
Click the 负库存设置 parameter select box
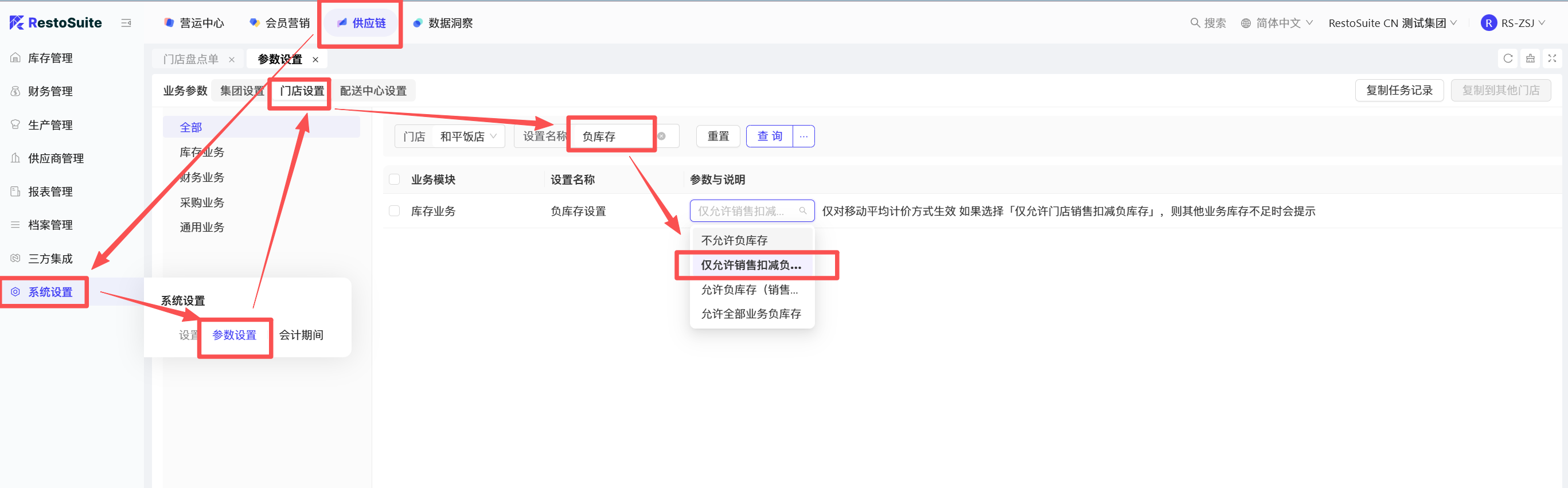pyautogui.click(x=751, y=211)
